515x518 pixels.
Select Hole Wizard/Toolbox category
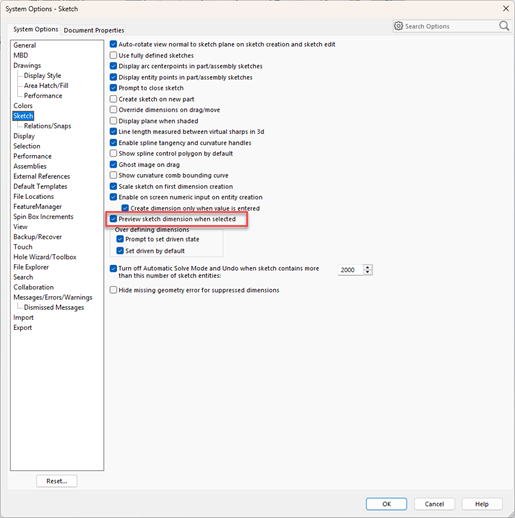point(45,257)
